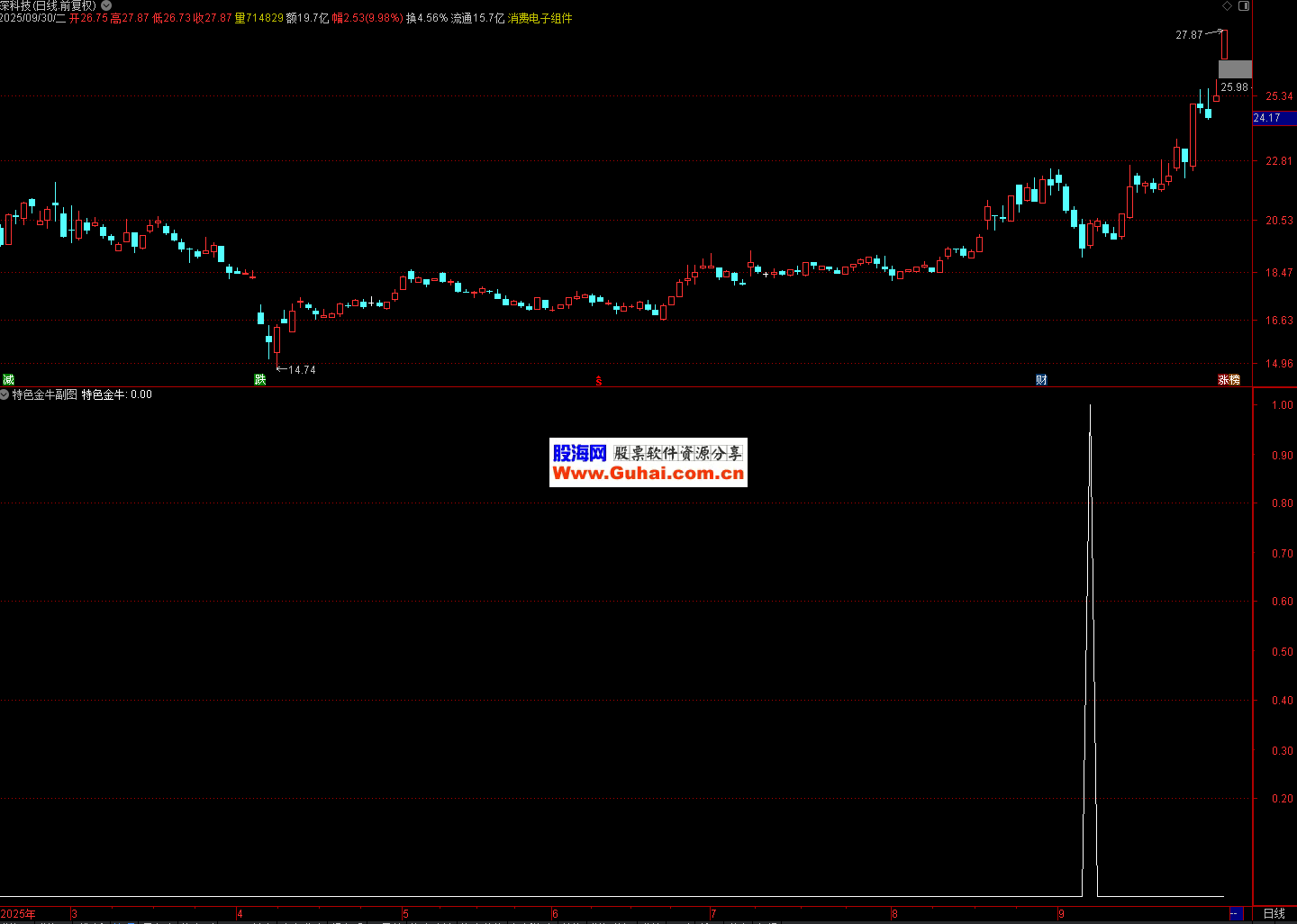Select the 27.87 high price candle
The image size is (1297, 924).
pos(1223,44)
